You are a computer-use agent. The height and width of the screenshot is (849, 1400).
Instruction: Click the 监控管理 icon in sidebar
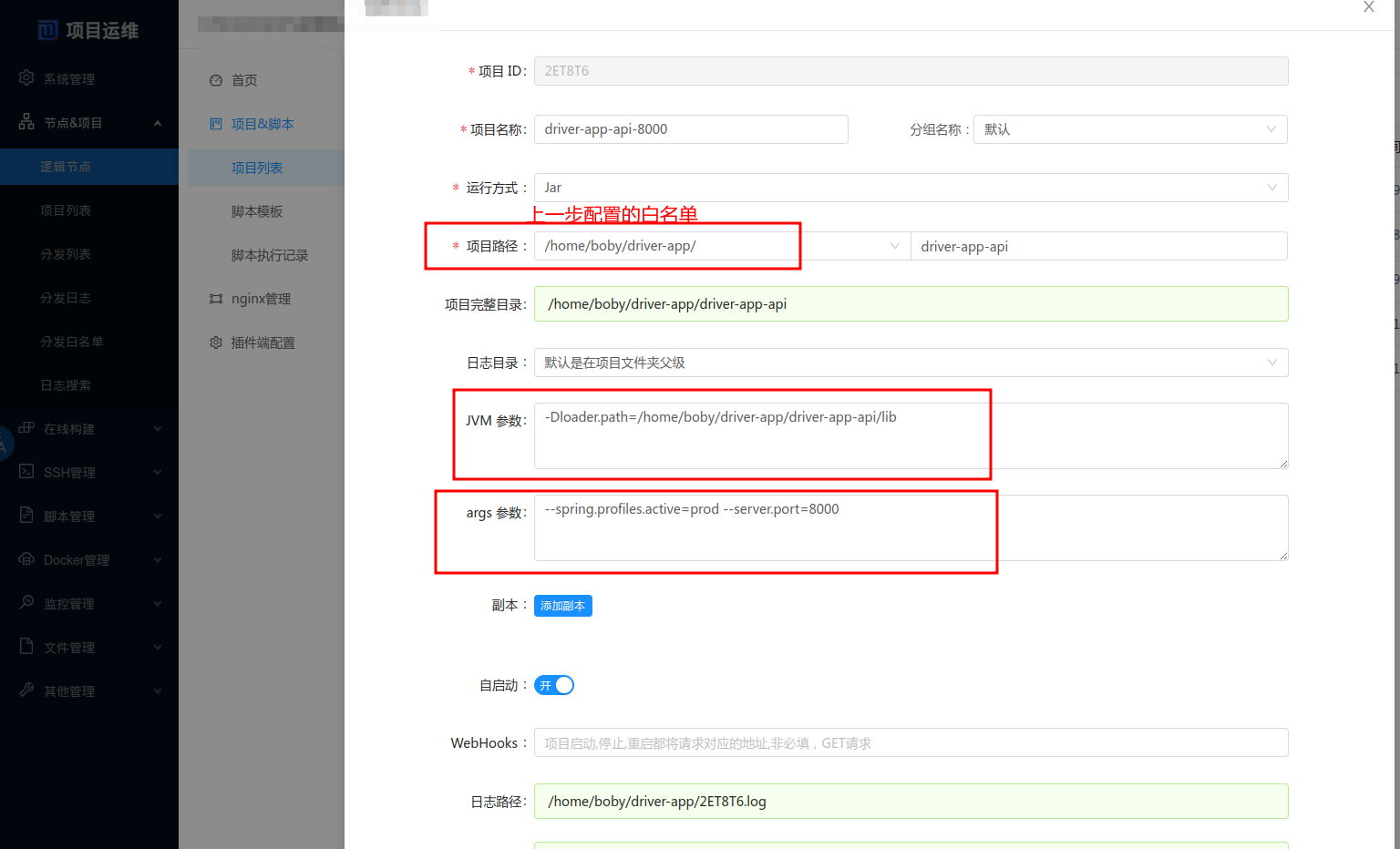point(26,603)
